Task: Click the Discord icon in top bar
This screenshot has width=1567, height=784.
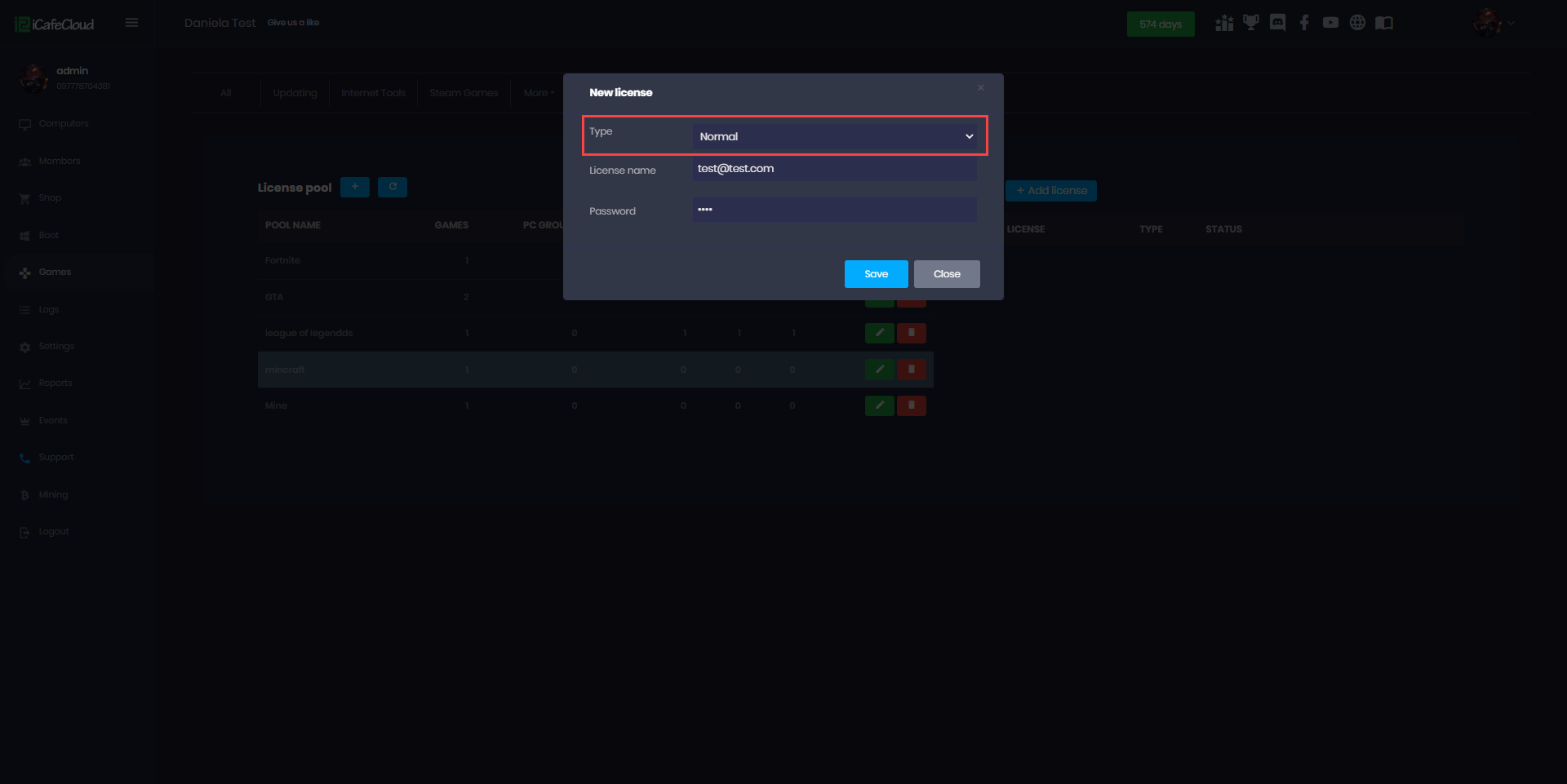Action: pos(1277,22)
